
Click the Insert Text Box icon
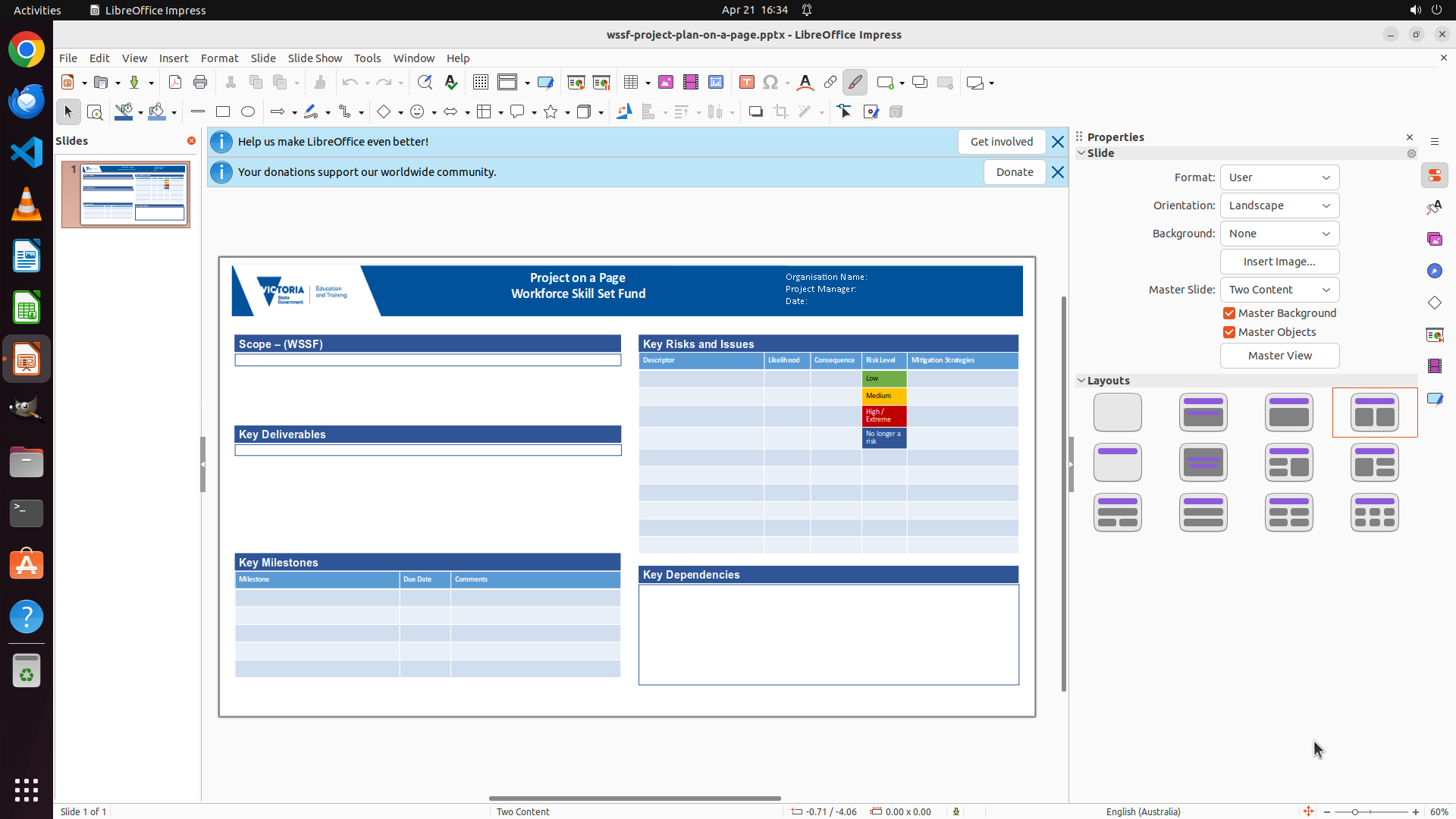pyautogui.click(x=746, y=83)
